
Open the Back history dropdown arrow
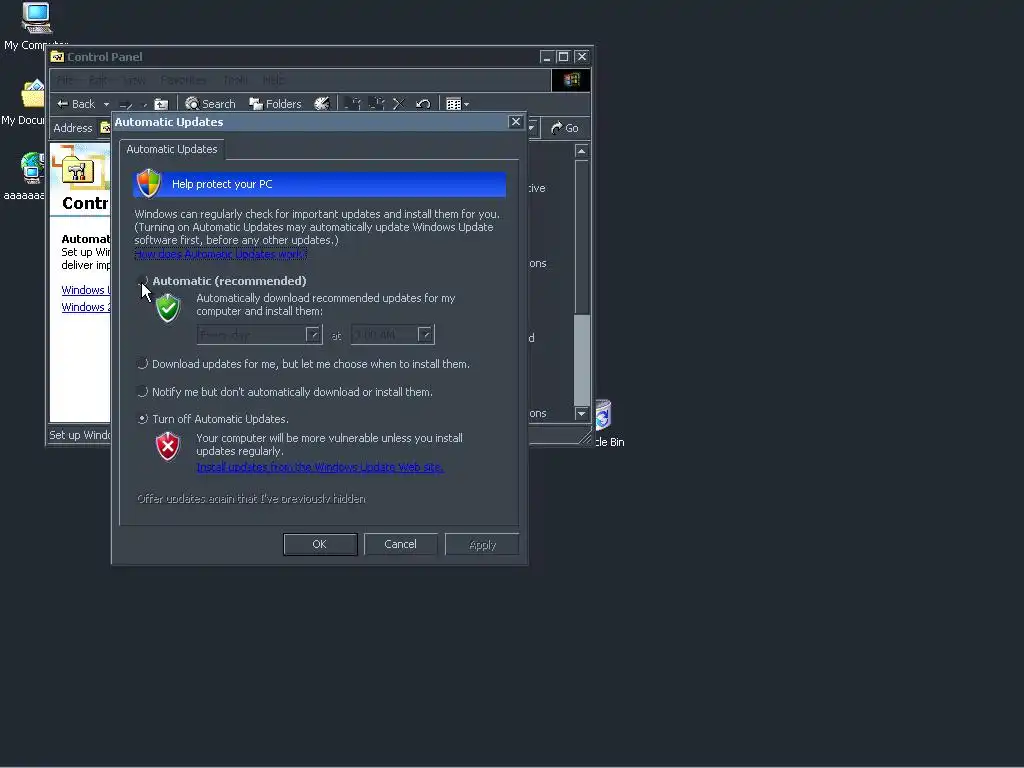tap(106, 104)
